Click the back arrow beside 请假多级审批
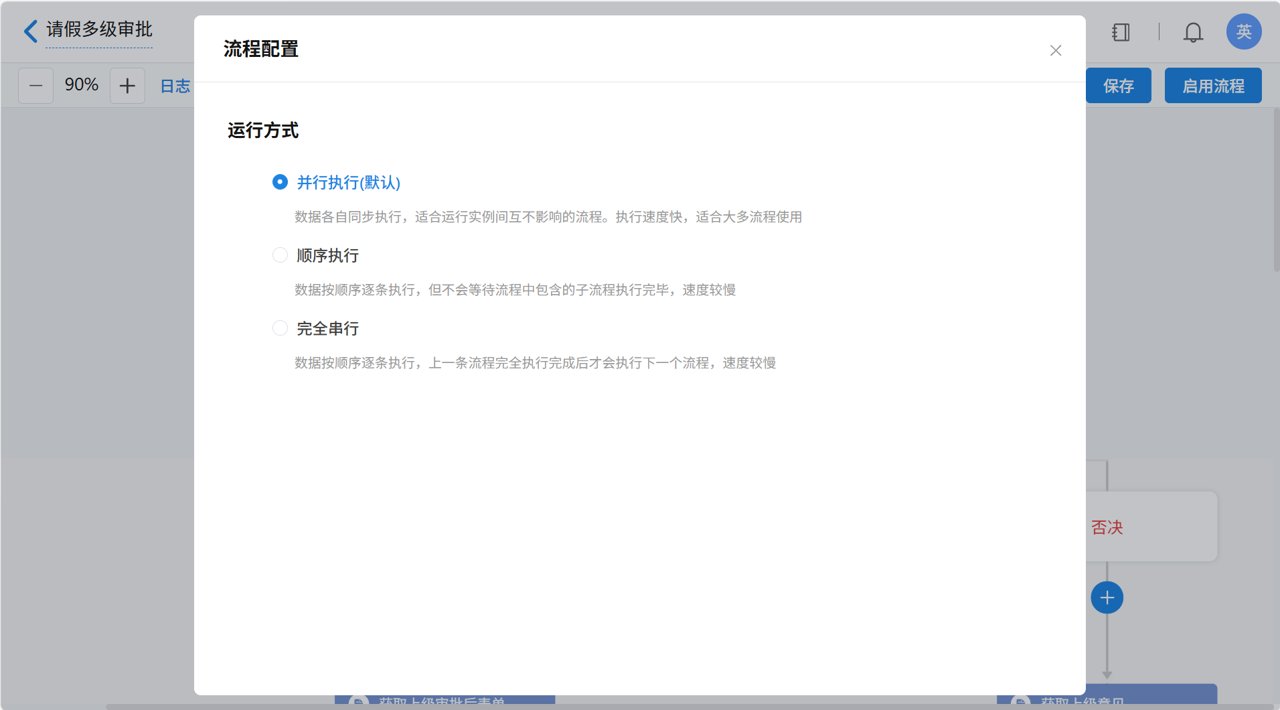The width and height of the screenshot is (1280, 710). point(30,31)
